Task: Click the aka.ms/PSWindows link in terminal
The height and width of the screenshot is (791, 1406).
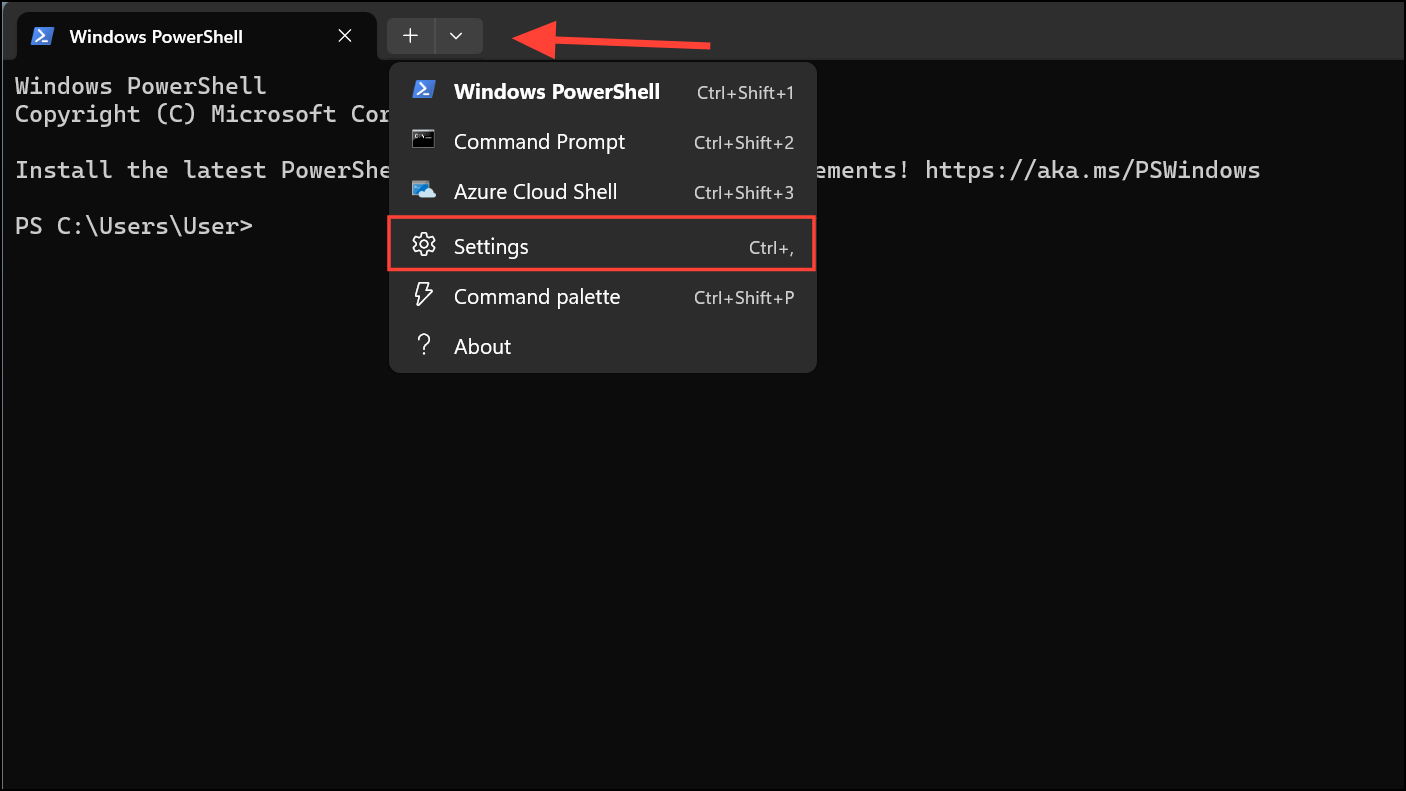Action: click(1092, 170)
